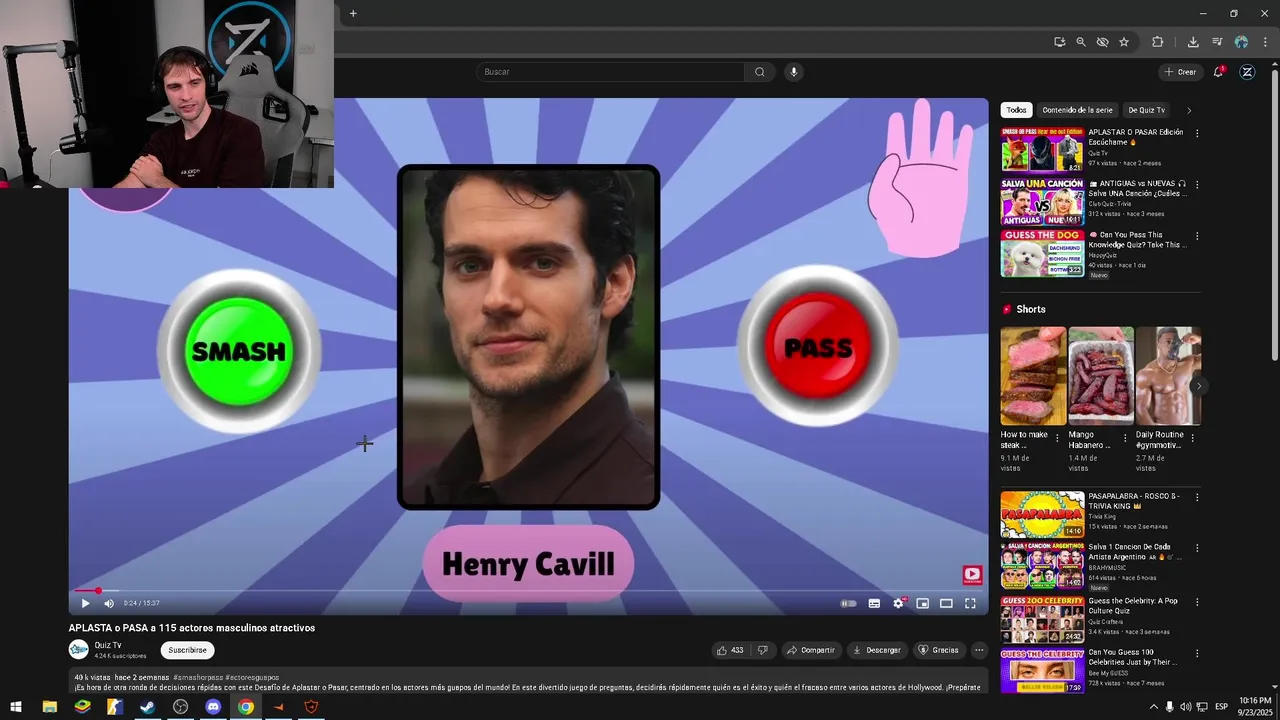Click the Gracias thanks button
This screenshot has height=720, width=1280.
click(938, 650)
